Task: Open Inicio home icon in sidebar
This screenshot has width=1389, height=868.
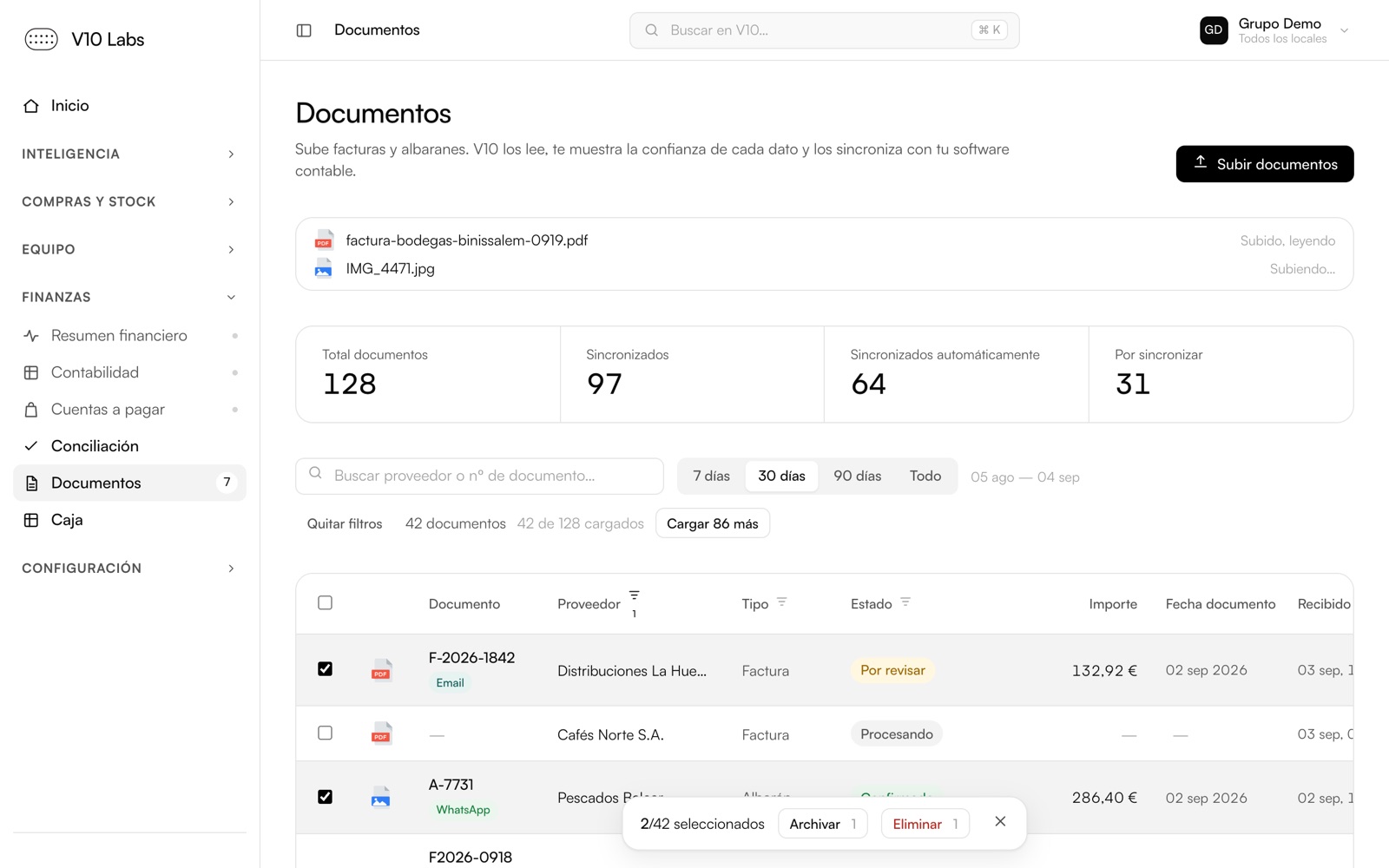Action: tap(31, 106)
